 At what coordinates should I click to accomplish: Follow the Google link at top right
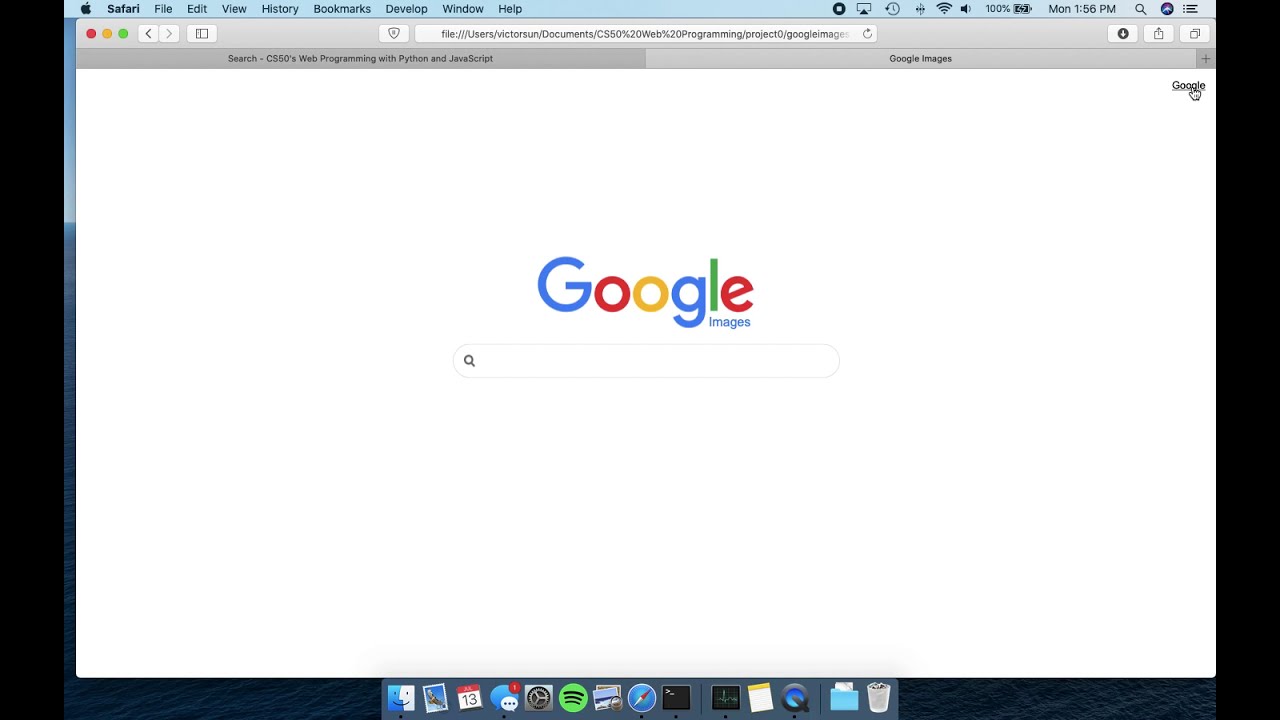pos(1188,86)
